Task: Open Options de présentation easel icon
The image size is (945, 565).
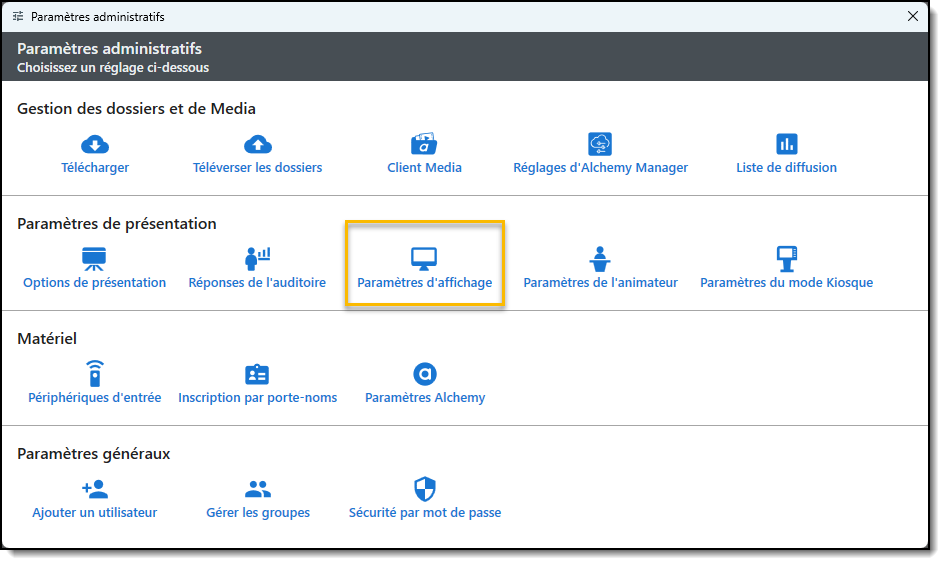Action: (x=94, y=259)
